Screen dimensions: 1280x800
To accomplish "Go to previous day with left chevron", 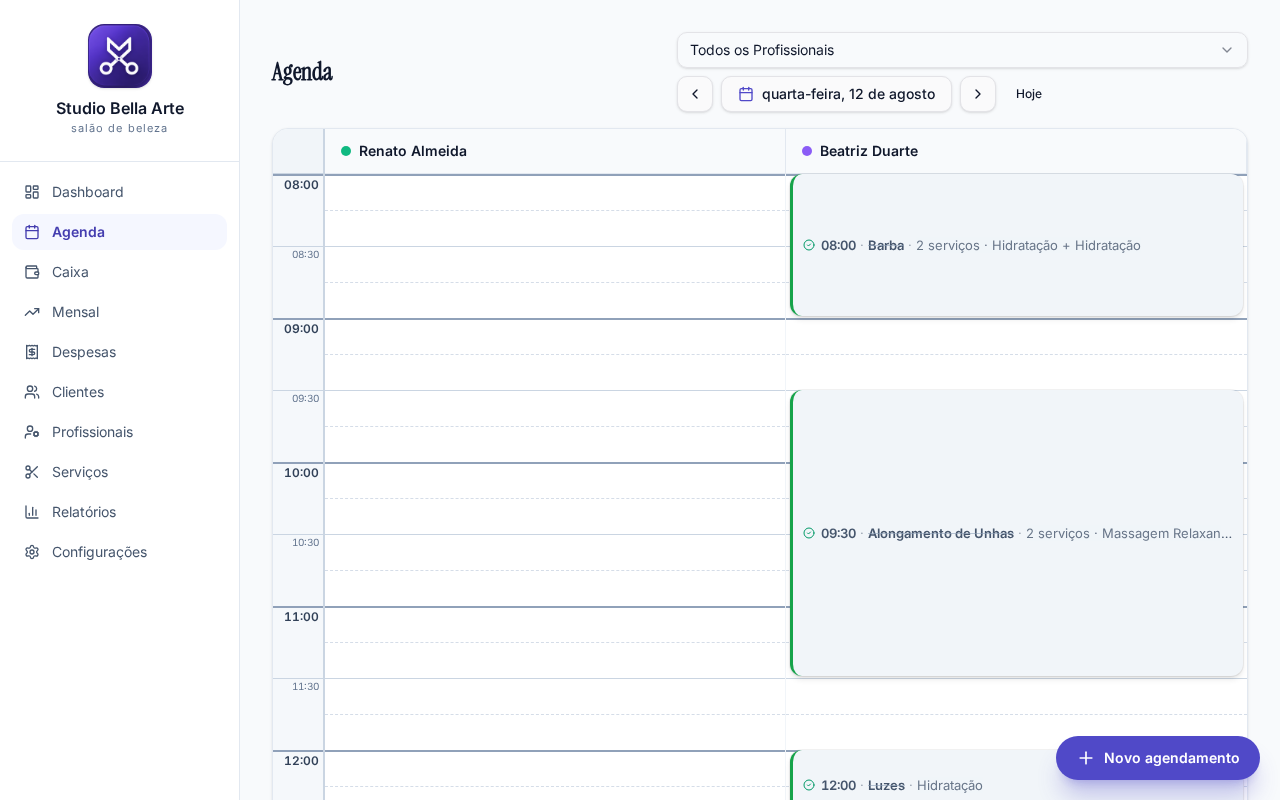I will pos(695,94).
